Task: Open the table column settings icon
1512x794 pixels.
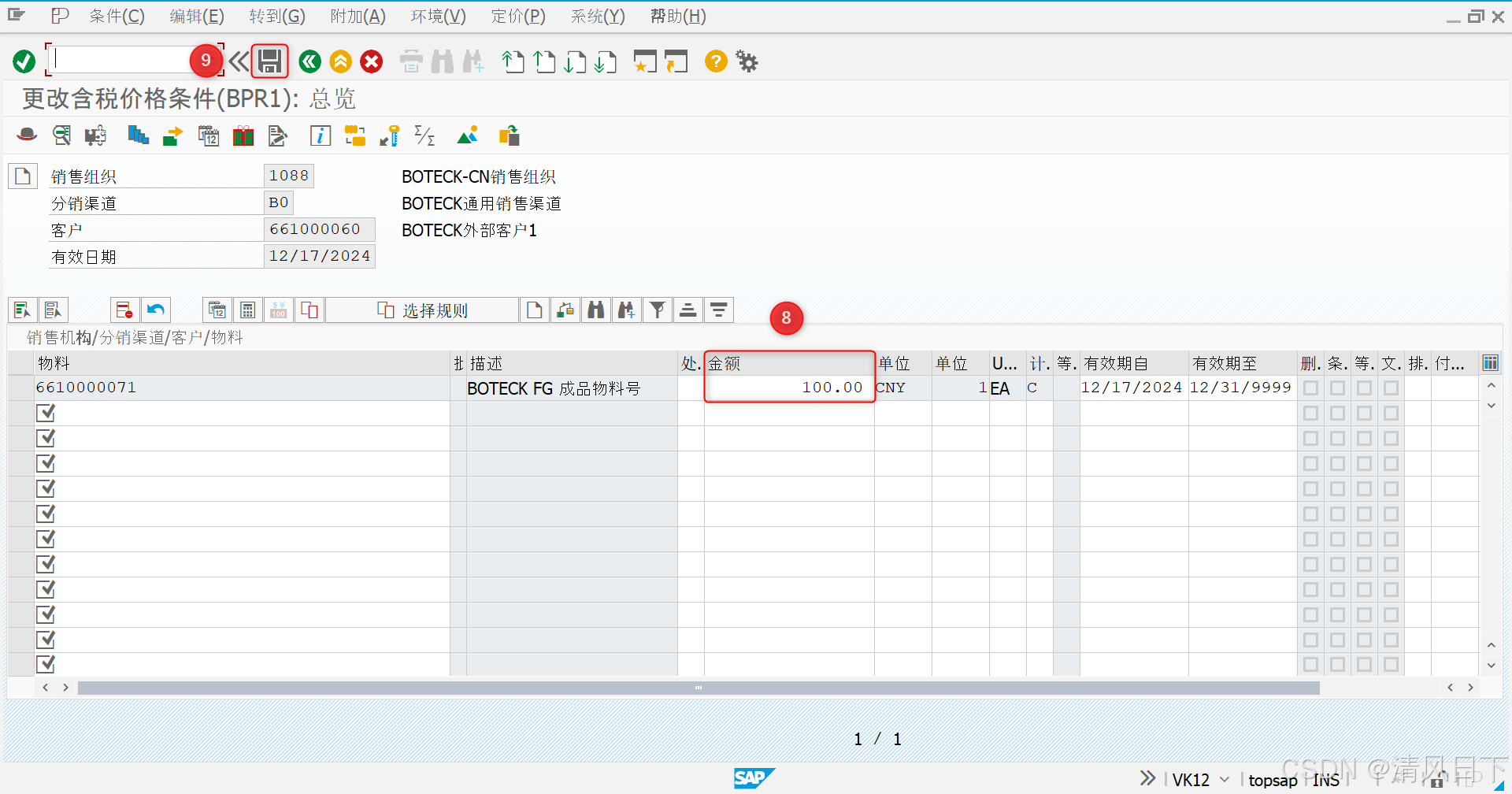Action: coord(1490,363)
